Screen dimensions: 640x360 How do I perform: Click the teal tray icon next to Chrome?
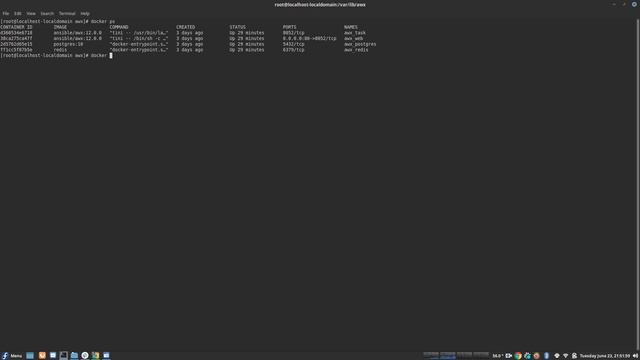(x=527, y=356)
